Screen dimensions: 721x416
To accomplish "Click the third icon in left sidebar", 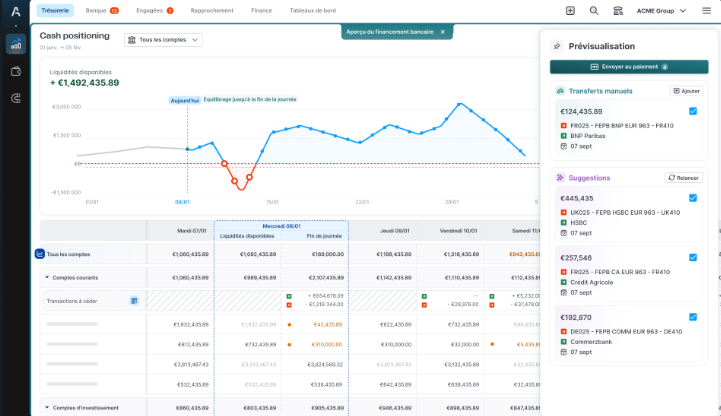I will click(x=15, y=98).
